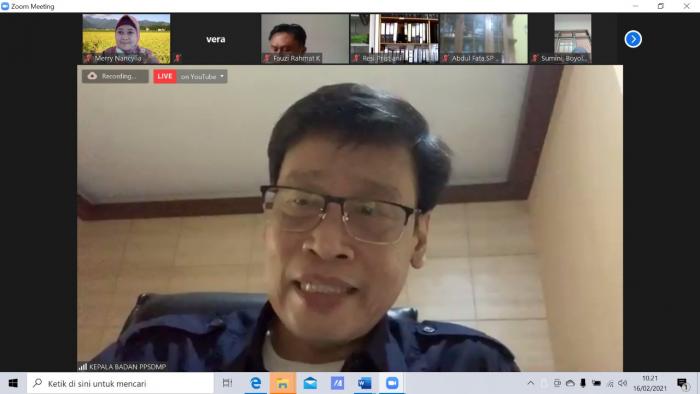Click the taskbar search box

point(121,383)
